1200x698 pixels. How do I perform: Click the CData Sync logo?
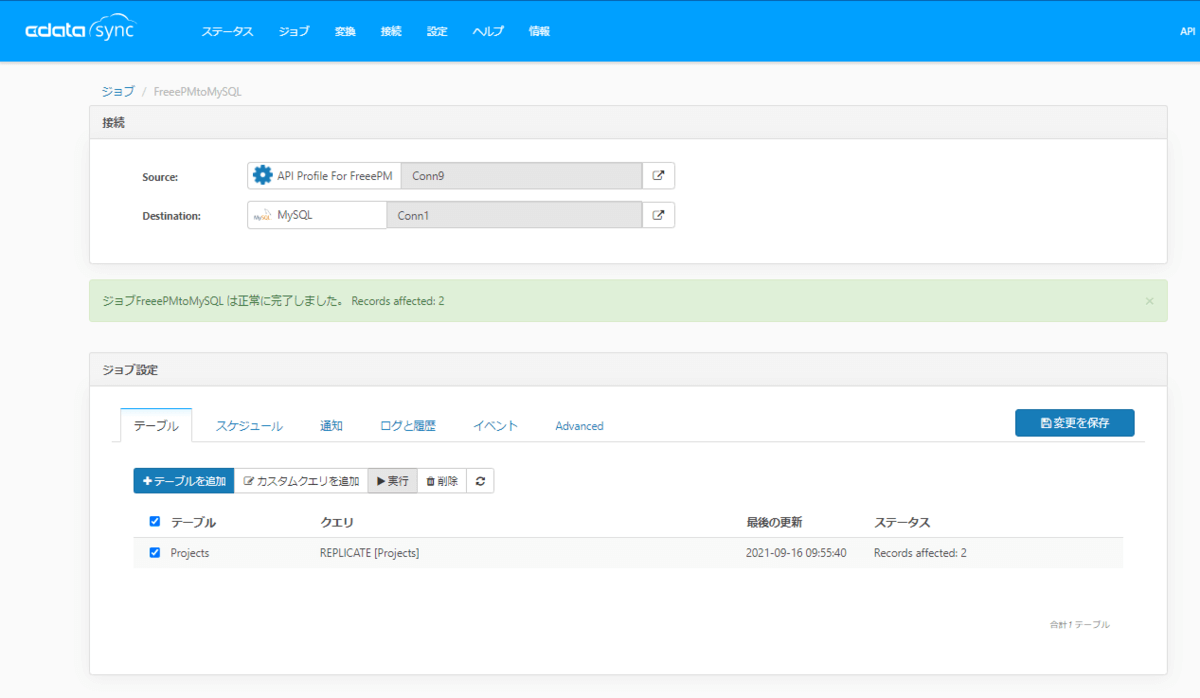click(79, 30)
